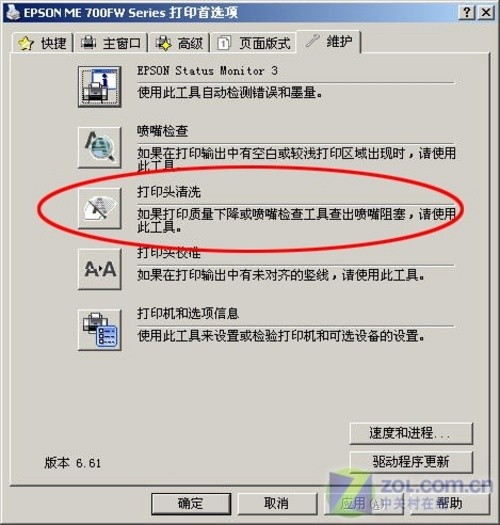
Task: Click the EPSON Status Monitor 3 label
Action: tap(207, 71)
